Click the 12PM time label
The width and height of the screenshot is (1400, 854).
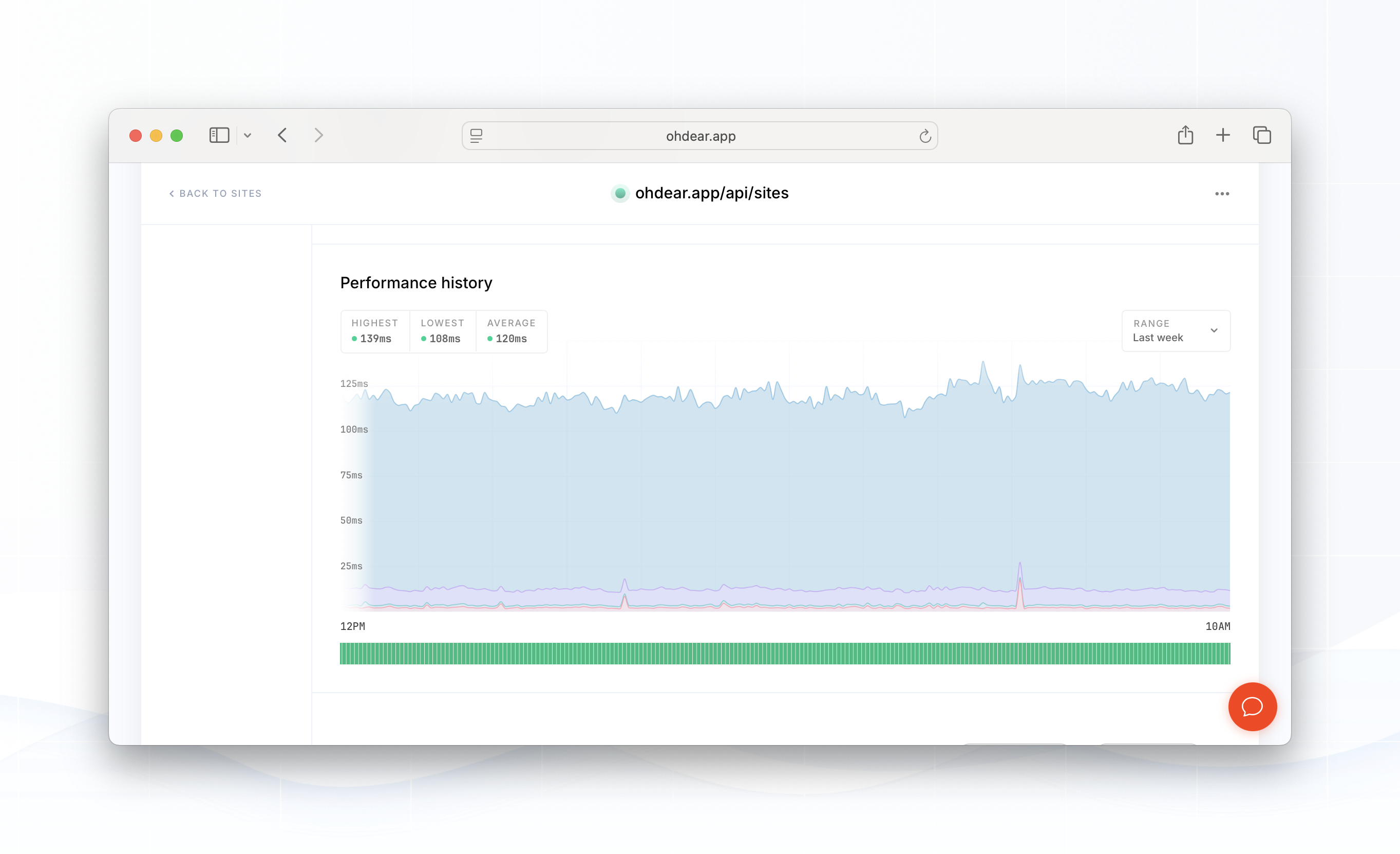click(x=352, y=626)
